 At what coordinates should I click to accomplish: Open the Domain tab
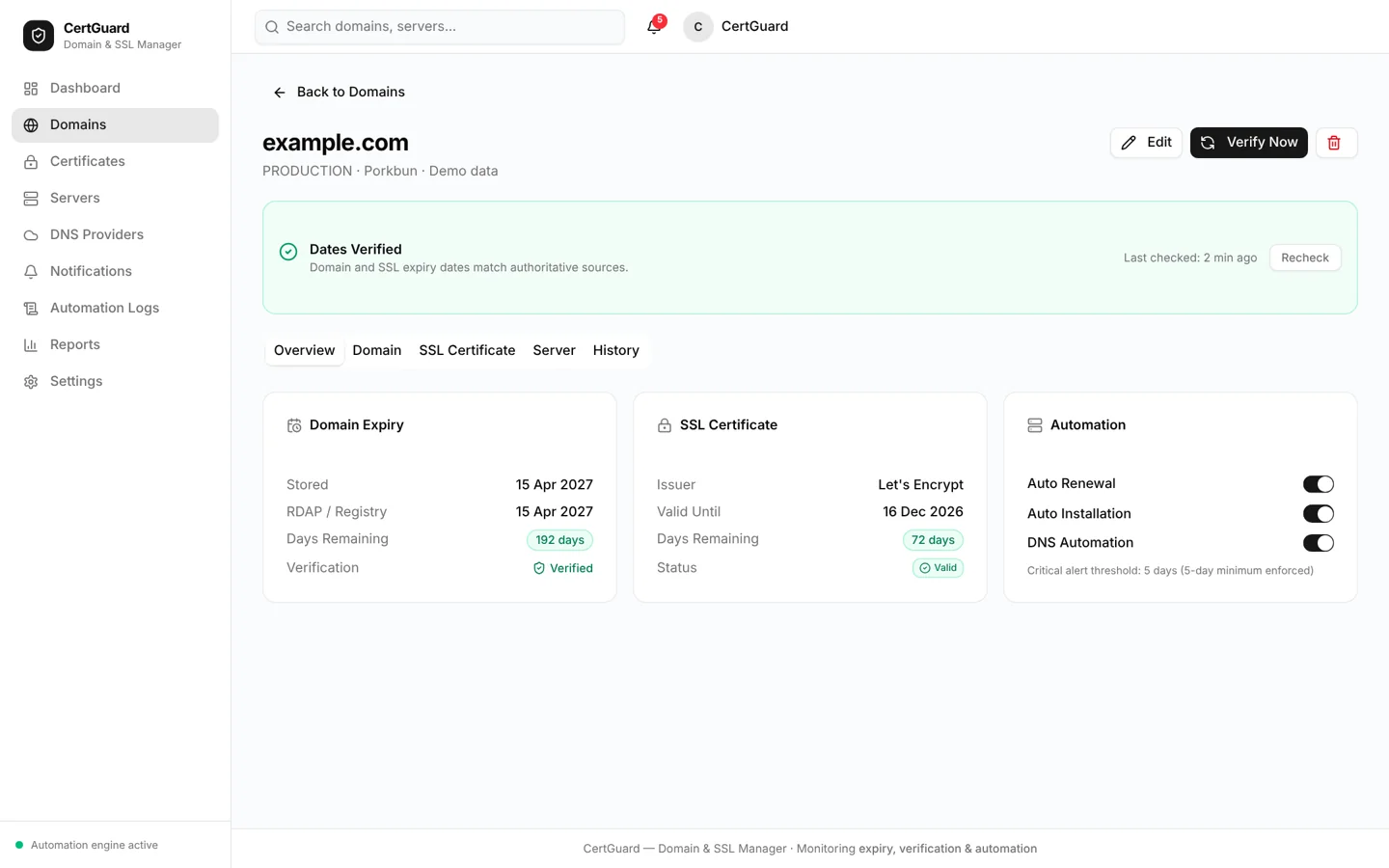[x=377, y=350]
